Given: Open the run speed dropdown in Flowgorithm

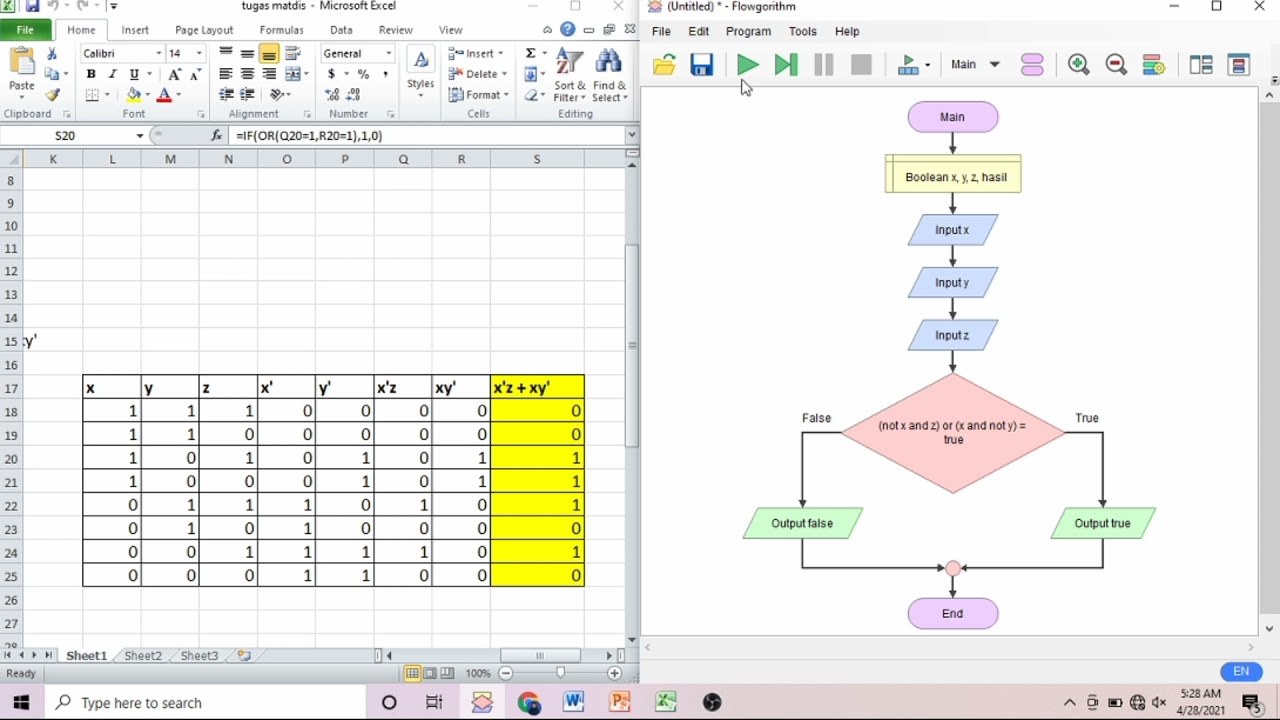Looking at the screenshot, I should [x=914, y=65].
